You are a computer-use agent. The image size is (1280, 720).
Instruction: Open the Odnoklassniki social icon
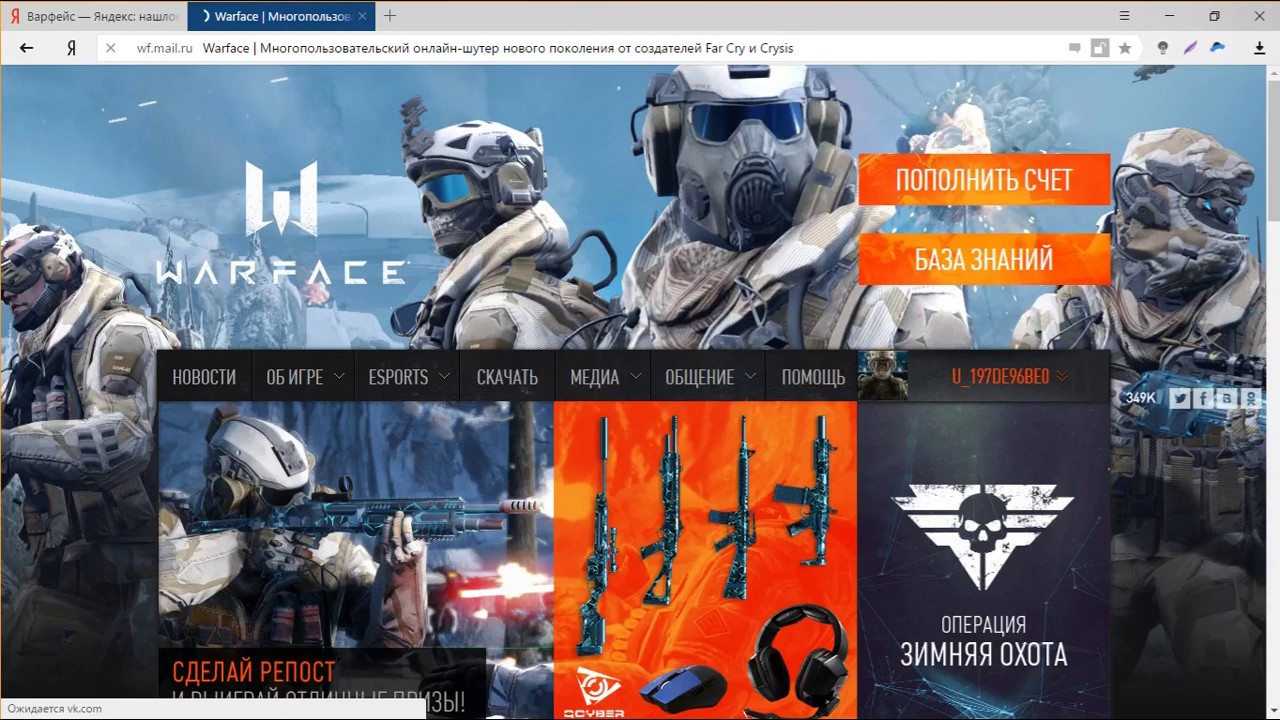click(1251, 398)
